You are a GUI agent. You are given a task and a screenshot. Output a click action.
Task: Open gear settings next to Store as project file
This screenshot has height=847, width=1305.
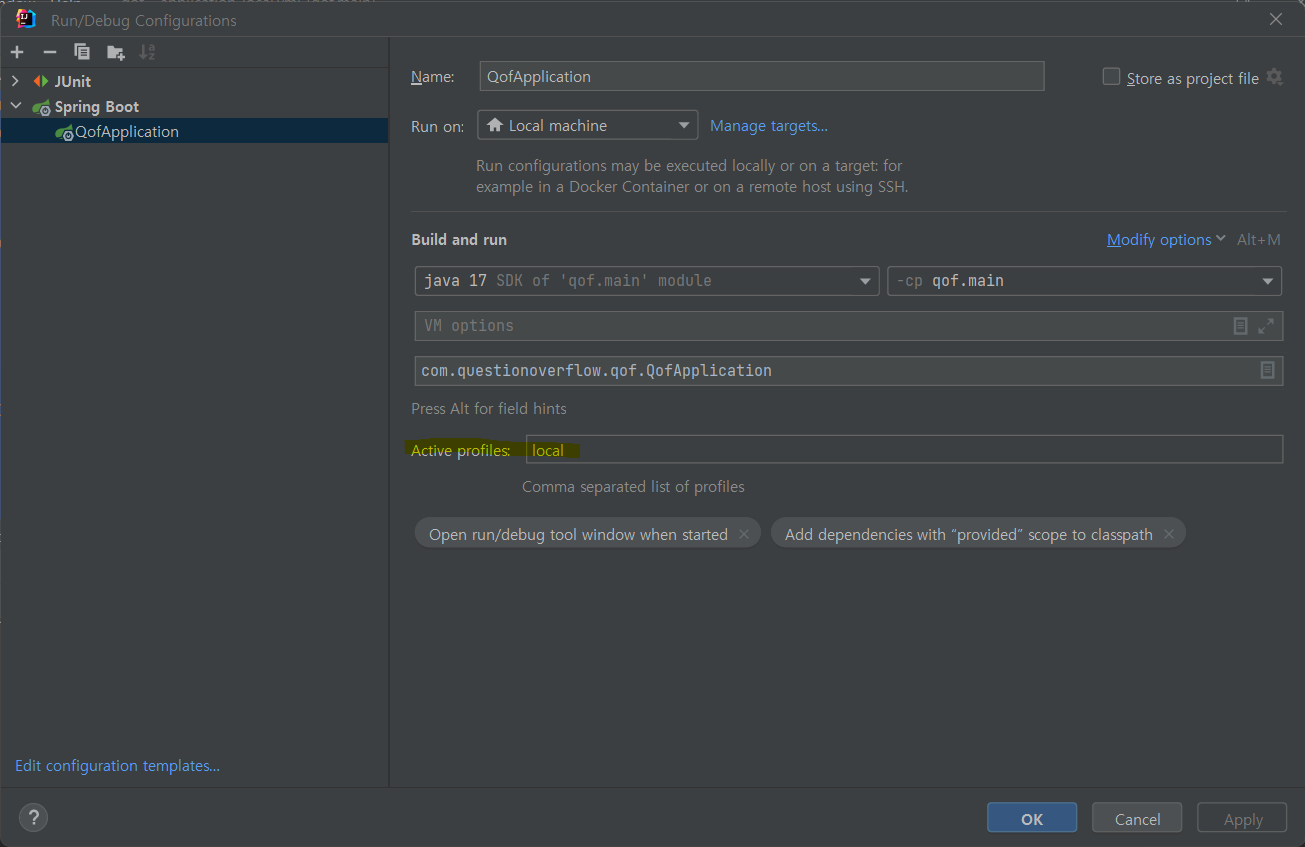1274,77
